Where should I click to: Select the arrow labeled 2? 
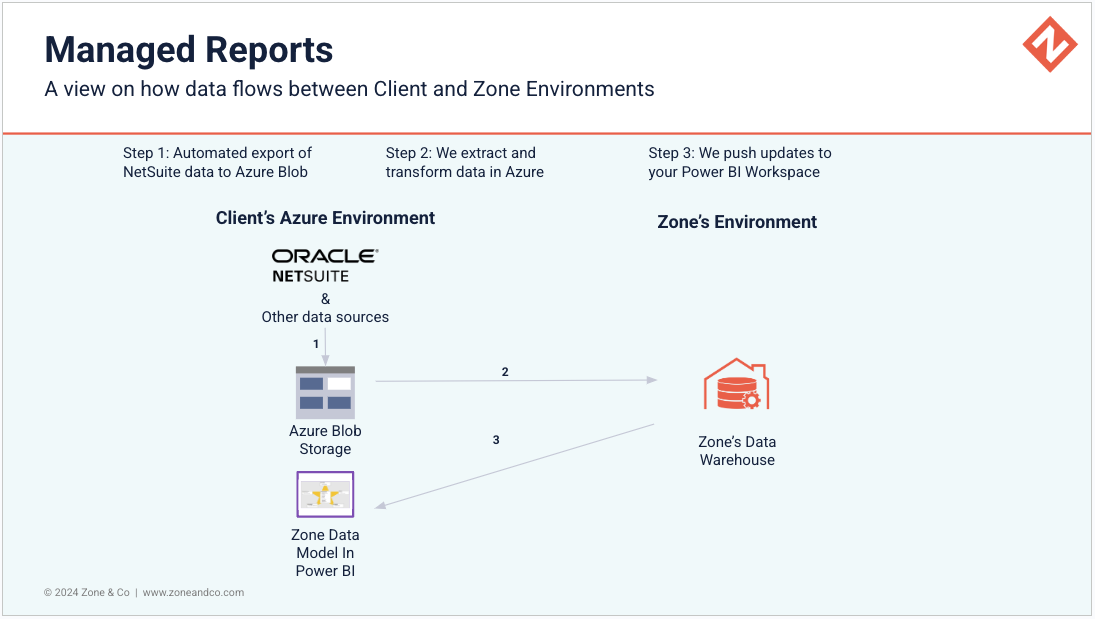(x=515, y=380)
